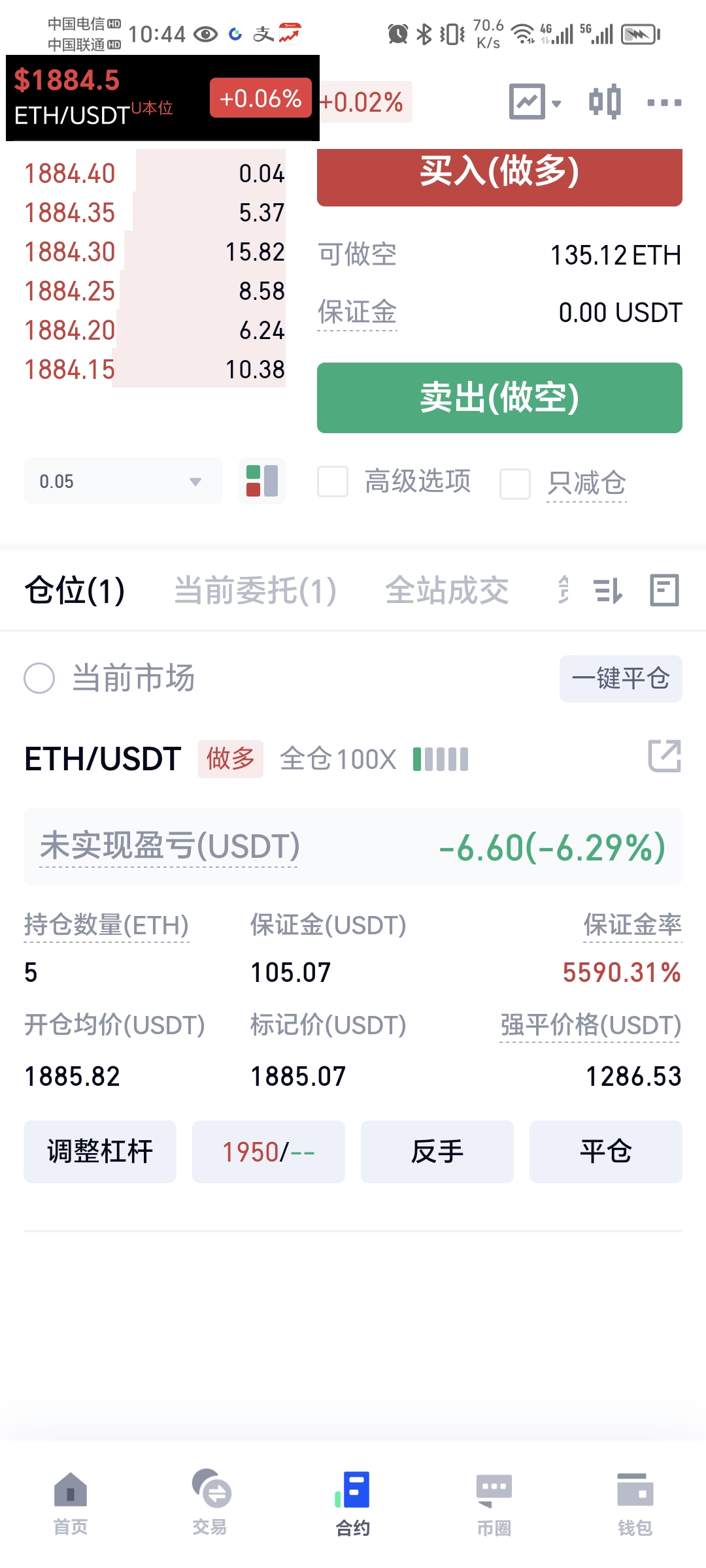Enable the 高级选项 checkbox
Image resolution: width=706 pixels, height=1568 pixels.
[x=333, y=482]
